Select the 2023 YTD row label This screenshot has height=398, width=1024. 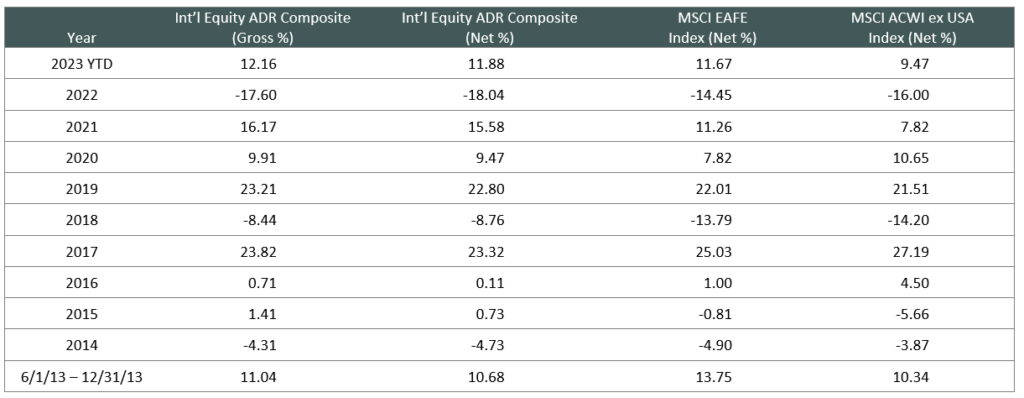(x=82, y=64)
